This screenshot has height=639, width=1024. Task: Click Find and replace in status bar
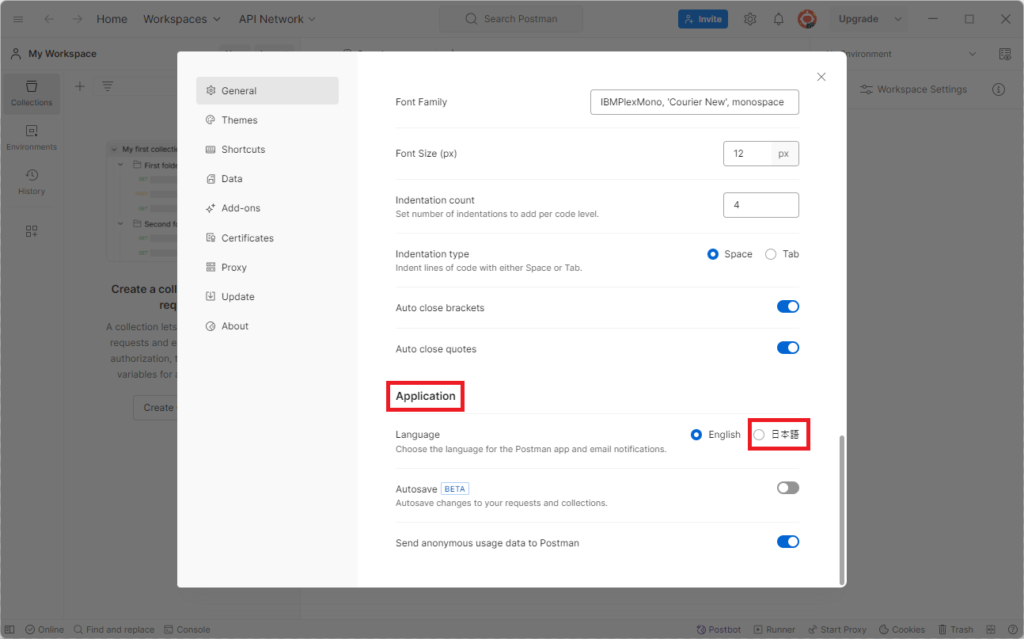[114, 629]
